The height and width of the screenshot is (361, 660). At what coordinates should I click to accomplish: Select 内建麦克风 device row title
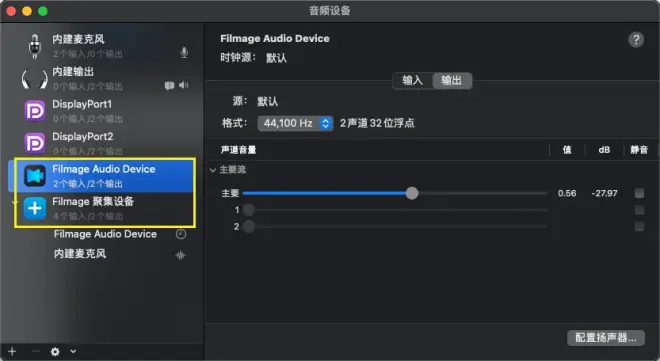(x=78, y=39)
